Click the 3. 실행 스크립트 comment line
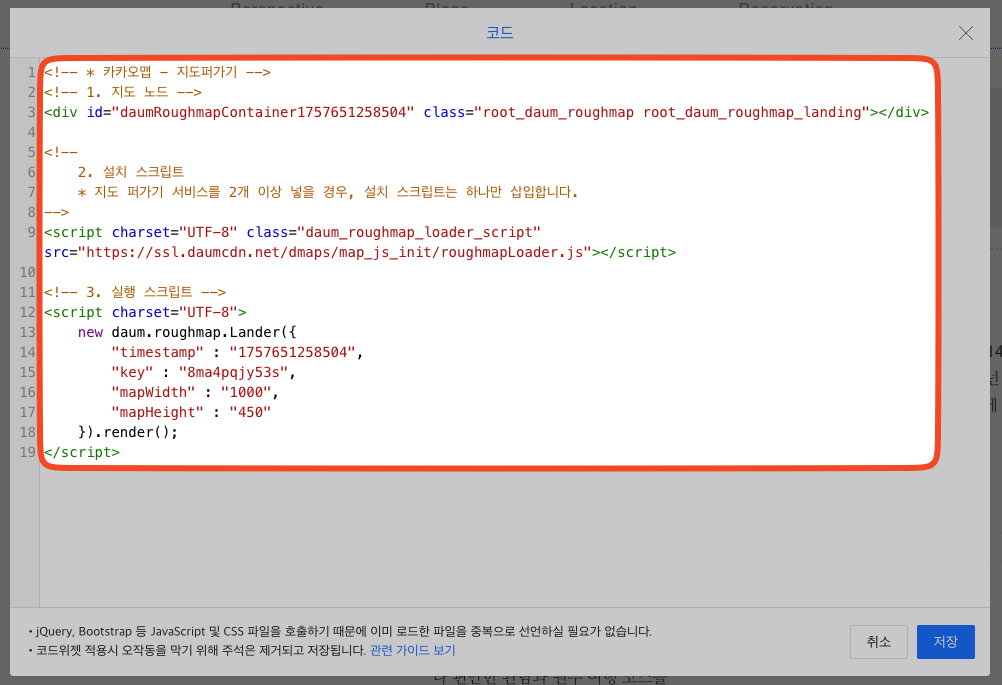The height and width of the screenshot is (685, 1002). click(x=135, y=292)
